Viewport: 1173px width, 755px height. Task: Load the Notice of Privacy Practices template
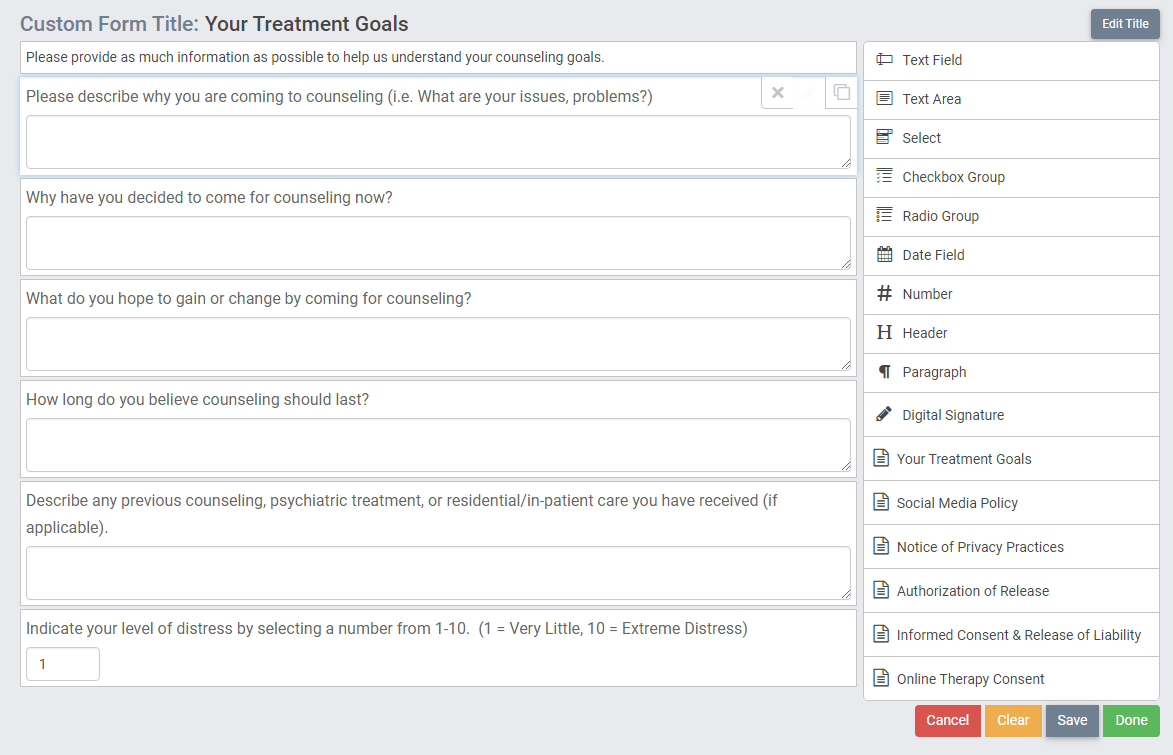[1011, 547]
